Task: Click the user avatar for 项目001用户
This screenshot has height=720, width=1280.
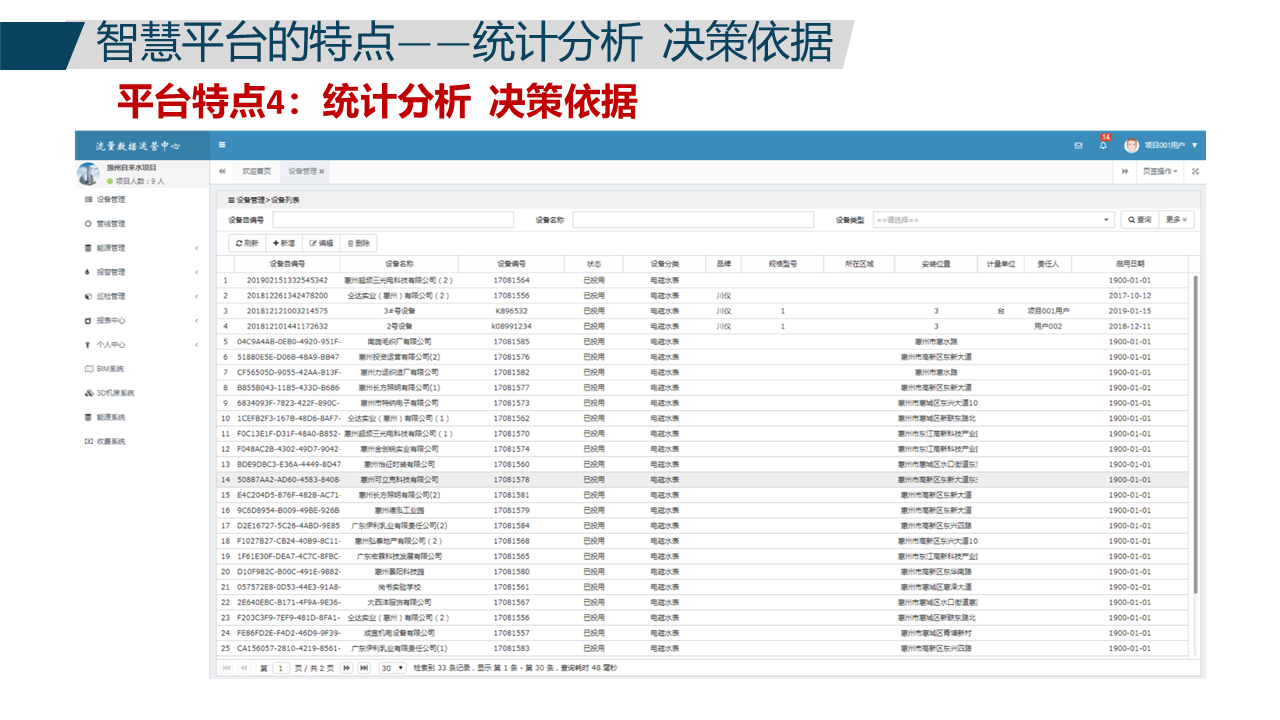Action: 1132,145
